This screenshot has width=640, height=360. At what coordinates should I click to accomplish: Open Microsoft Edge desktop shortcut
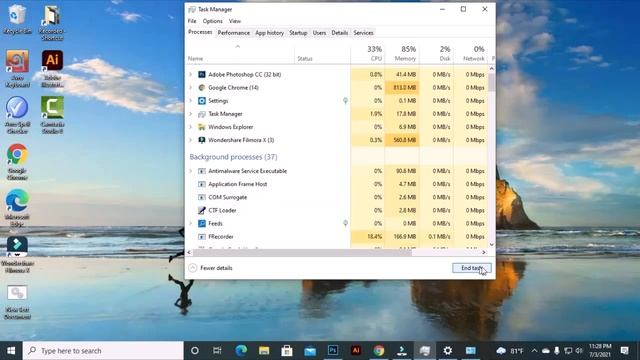click(17, 208)
